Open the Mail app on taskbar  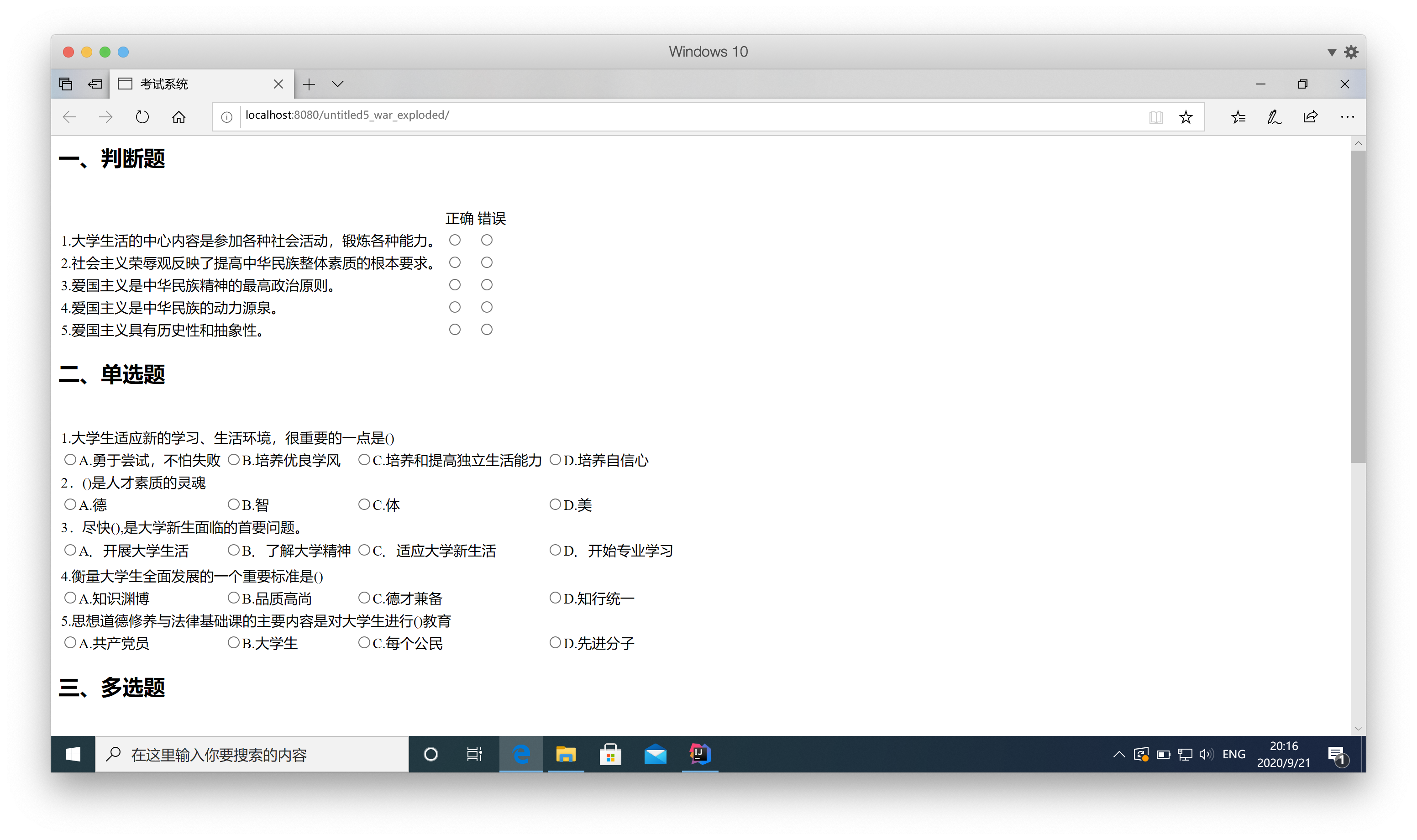click(655, 754)
